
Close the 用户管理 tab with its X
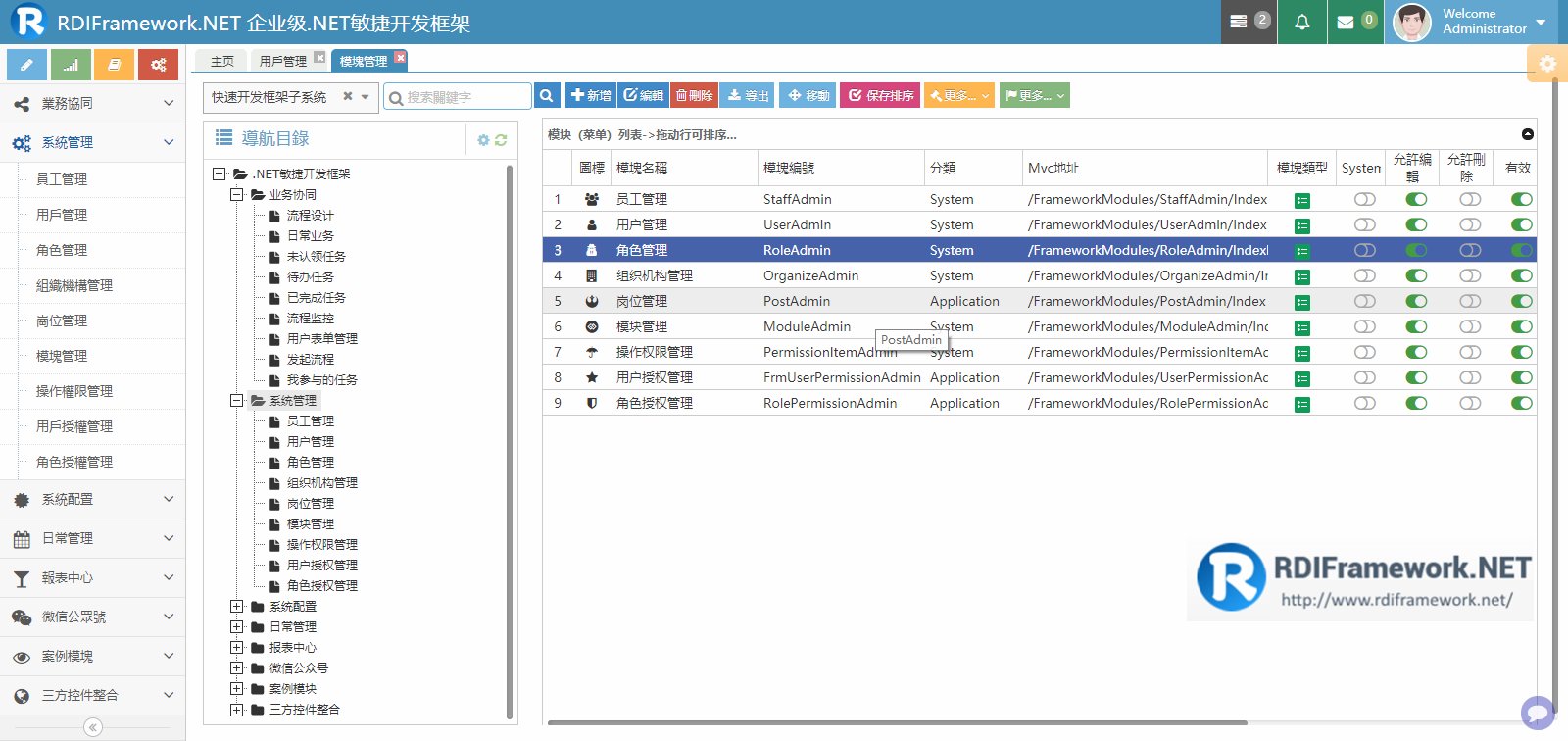pyautogui.click(x=319, y=58)
